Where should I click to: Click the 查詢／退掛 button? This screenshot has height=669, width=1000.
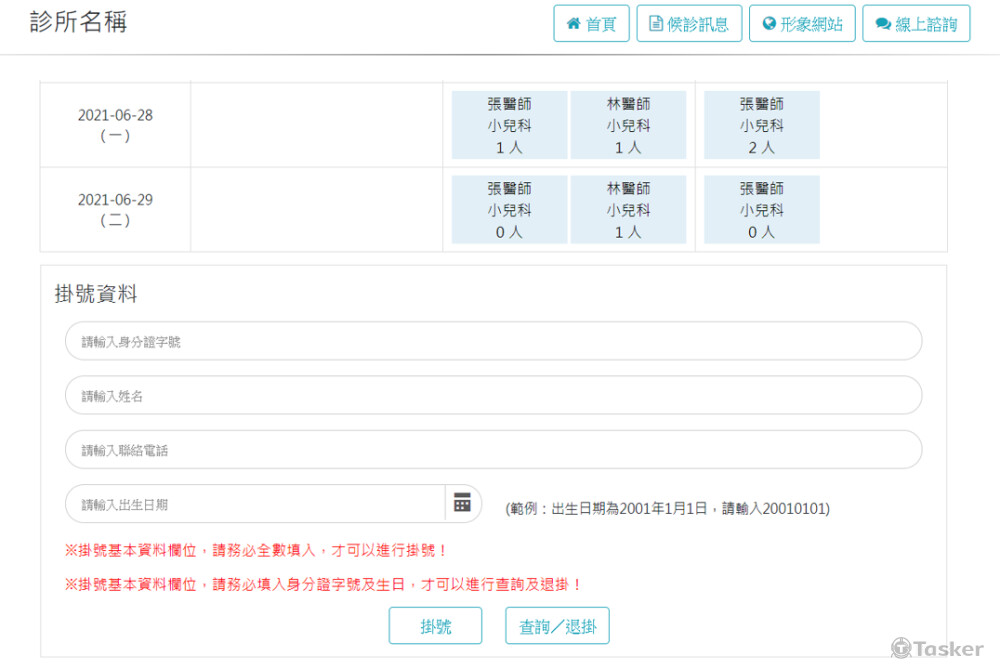(x=557, y=626)
